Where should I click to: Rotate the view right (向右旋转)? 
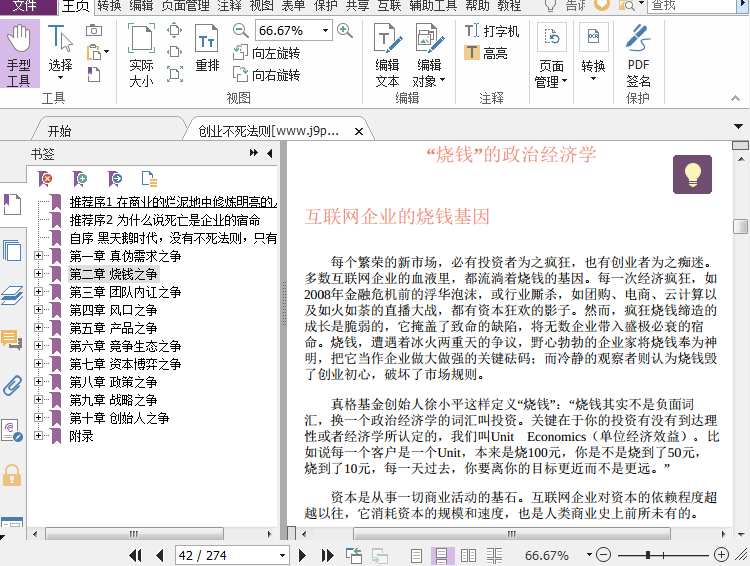[267, 75]
